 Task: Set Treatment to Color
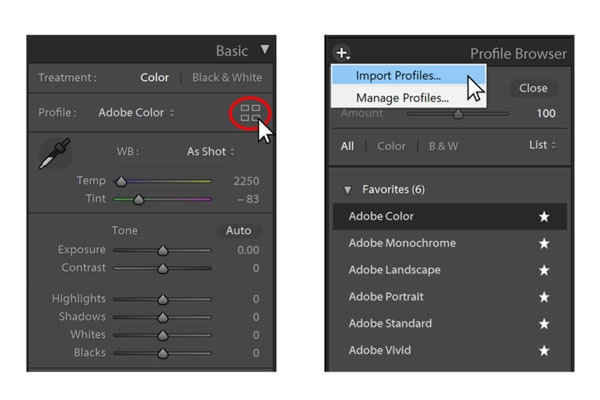tap(154, 77)
